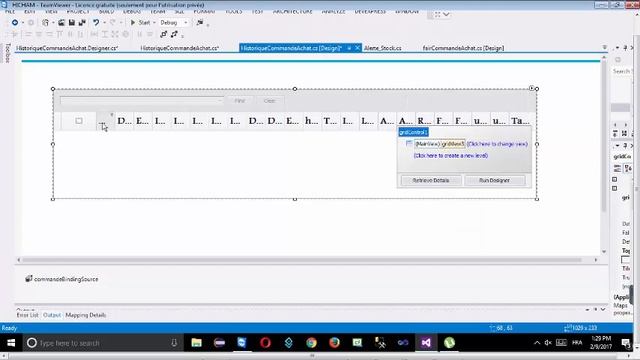The width and height of the screenshot is (640, 360).
Task: Click the Clear button in the grid panel
Action: point(269,101)
